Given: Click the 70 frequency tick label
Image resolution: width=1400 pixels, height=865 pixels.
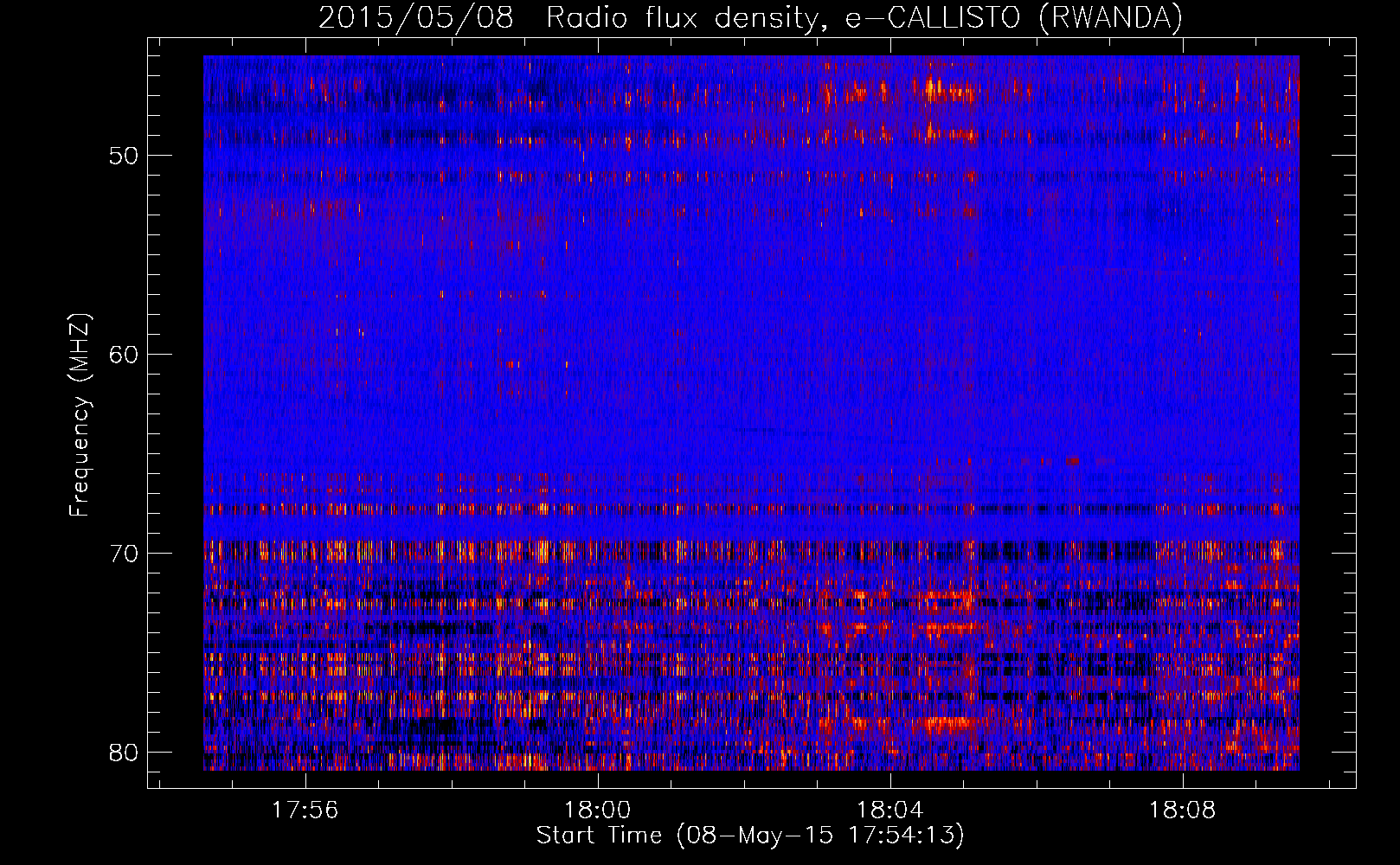Looking at the screenshot, I should point(125,554).
